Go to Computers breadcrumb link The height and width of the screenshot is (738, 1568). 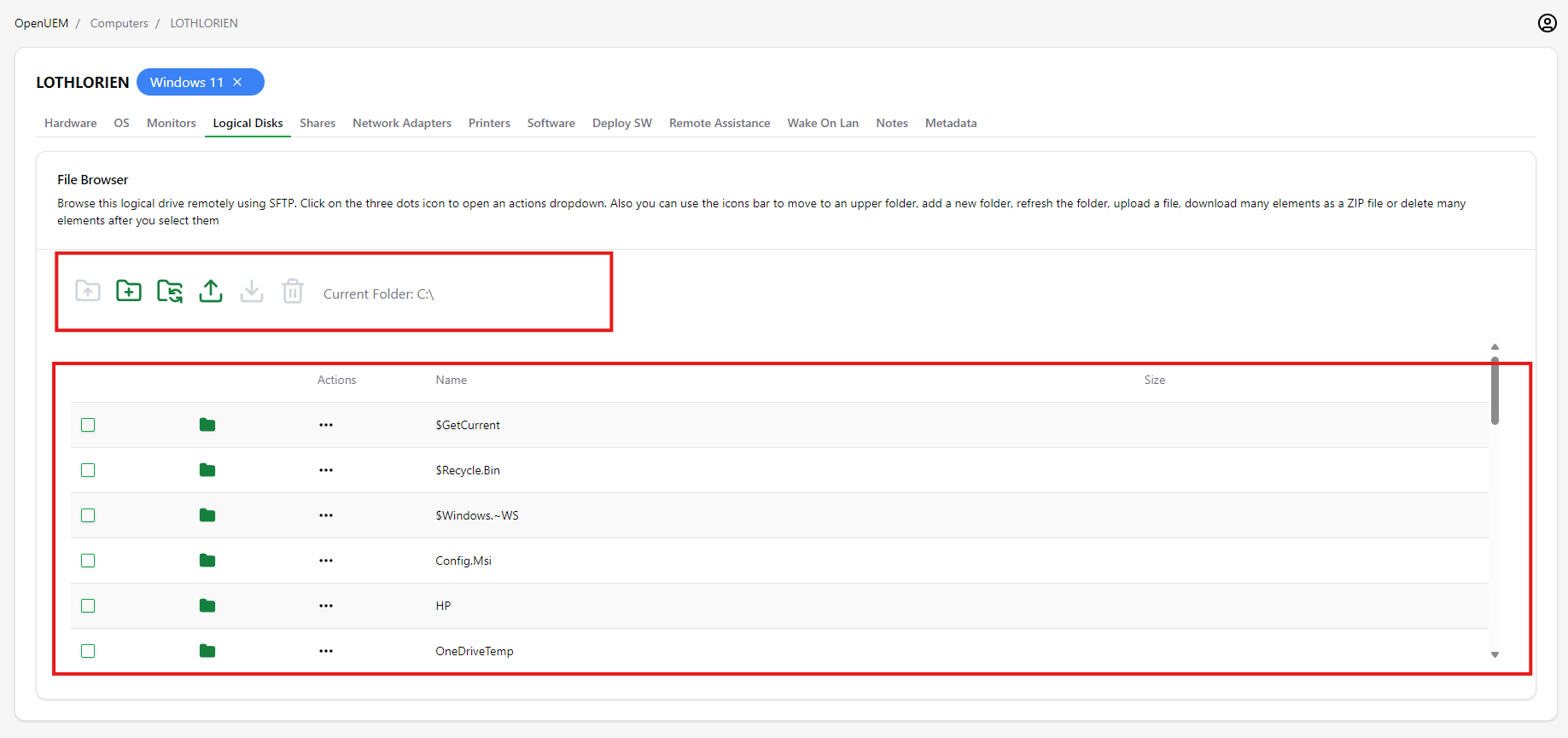(119, 23)
